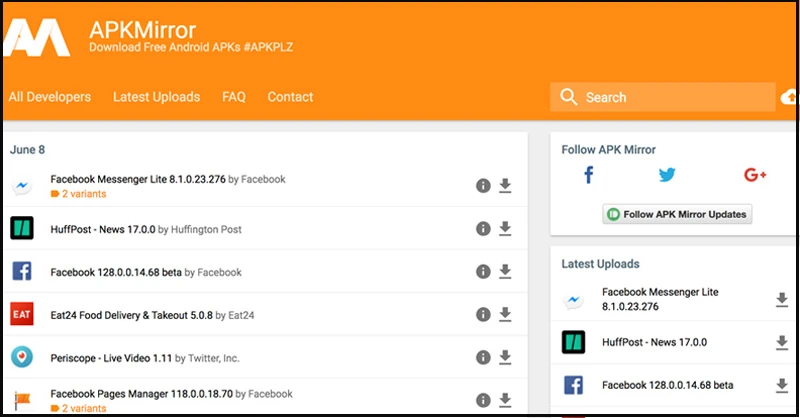Viewport: 800px width, 418px height.
Task: Expand 2 variants under Facebook Messenger Lite
Action: [79, 194]
